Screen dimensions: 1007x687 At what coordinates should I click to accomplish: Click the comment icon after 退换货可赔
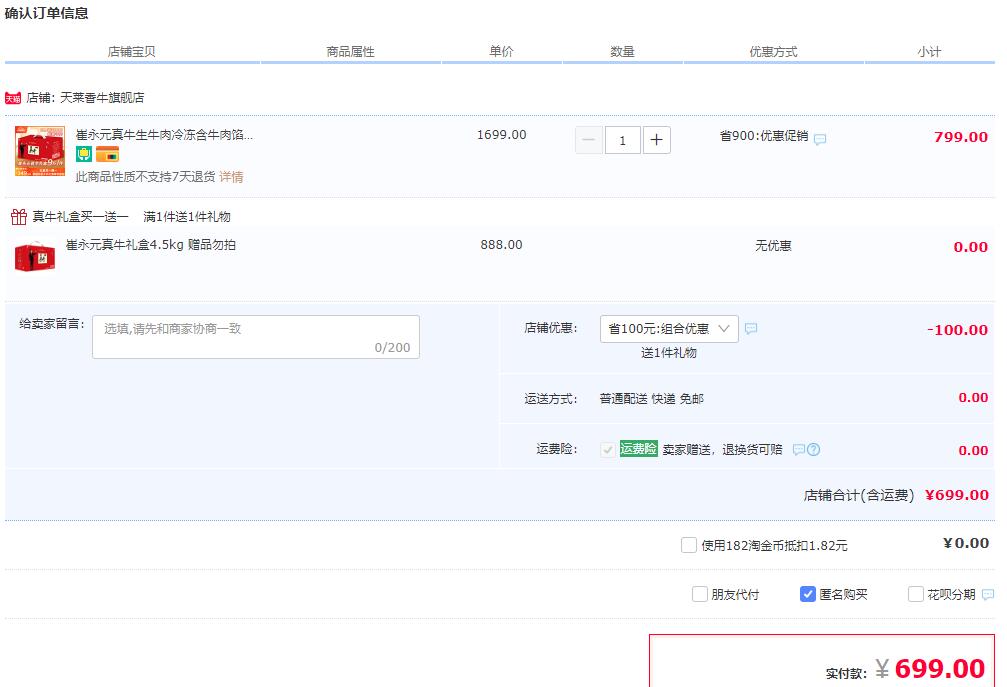coord(798,449)
